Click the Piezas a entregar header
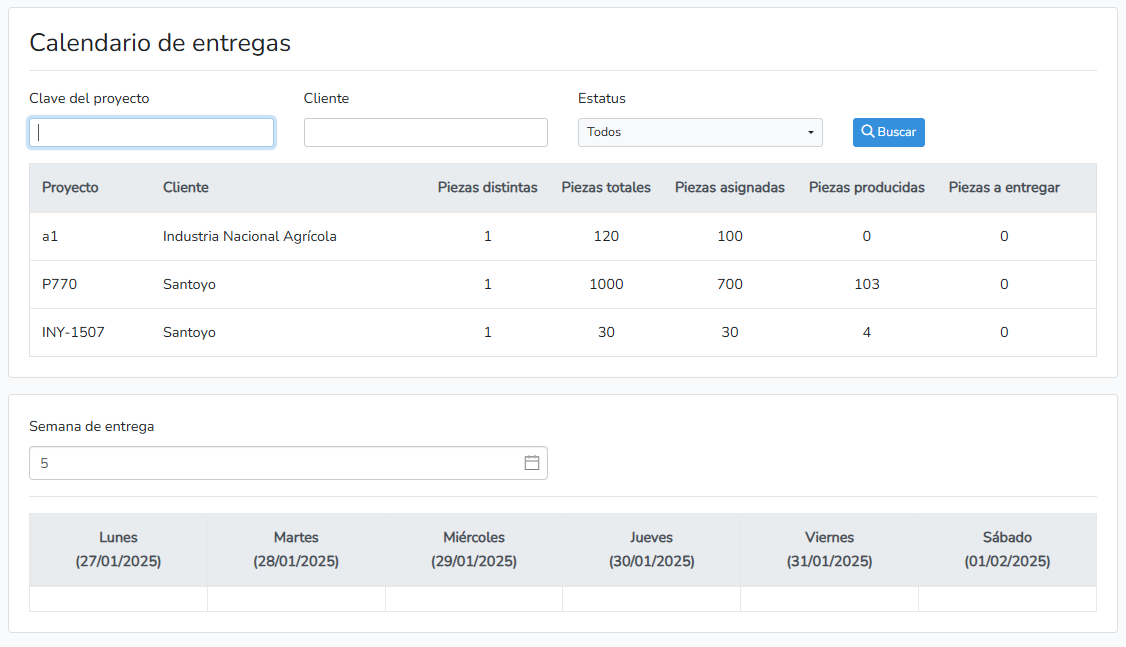The height and width of the screenshot is (647, 1126). click(1004, 188)
